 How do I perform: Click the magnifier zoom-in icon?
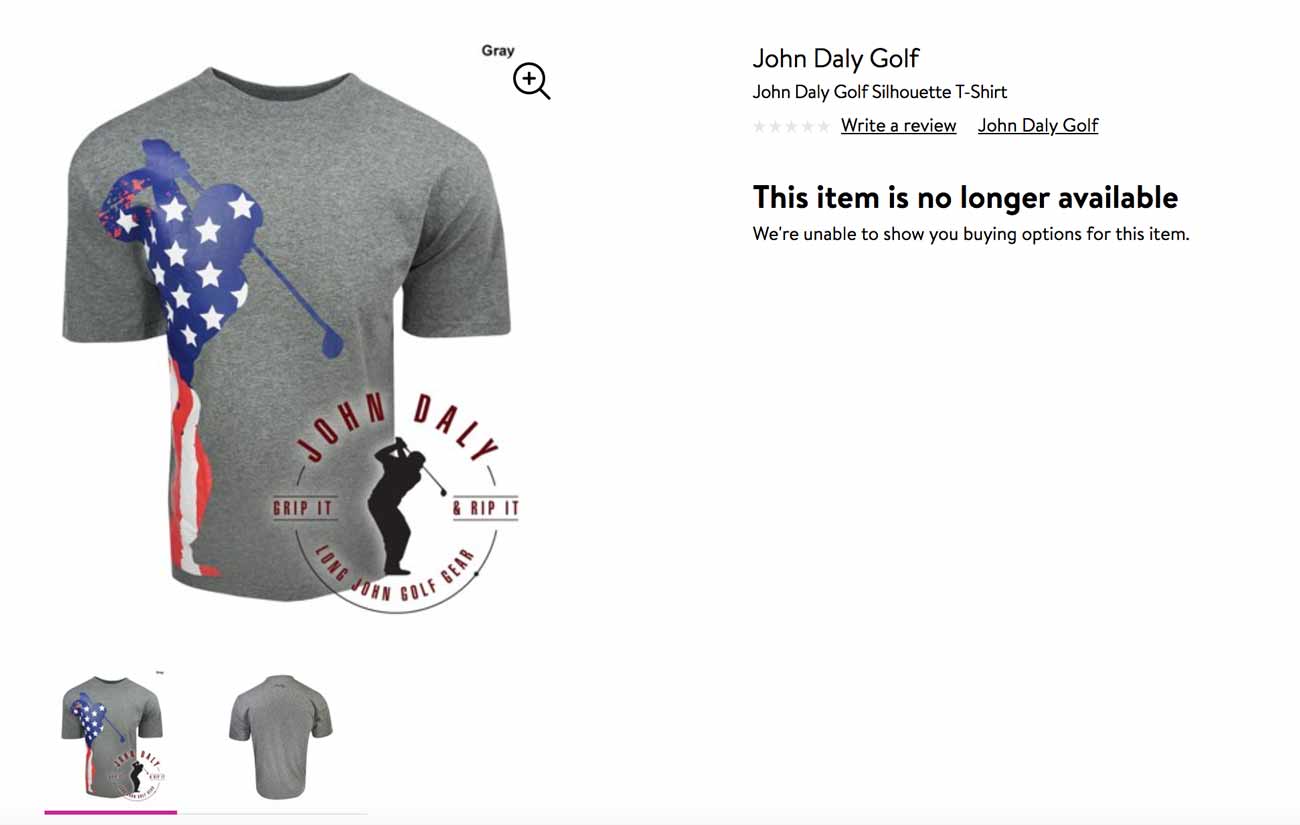pyautogui.click(x=532, y=82)
